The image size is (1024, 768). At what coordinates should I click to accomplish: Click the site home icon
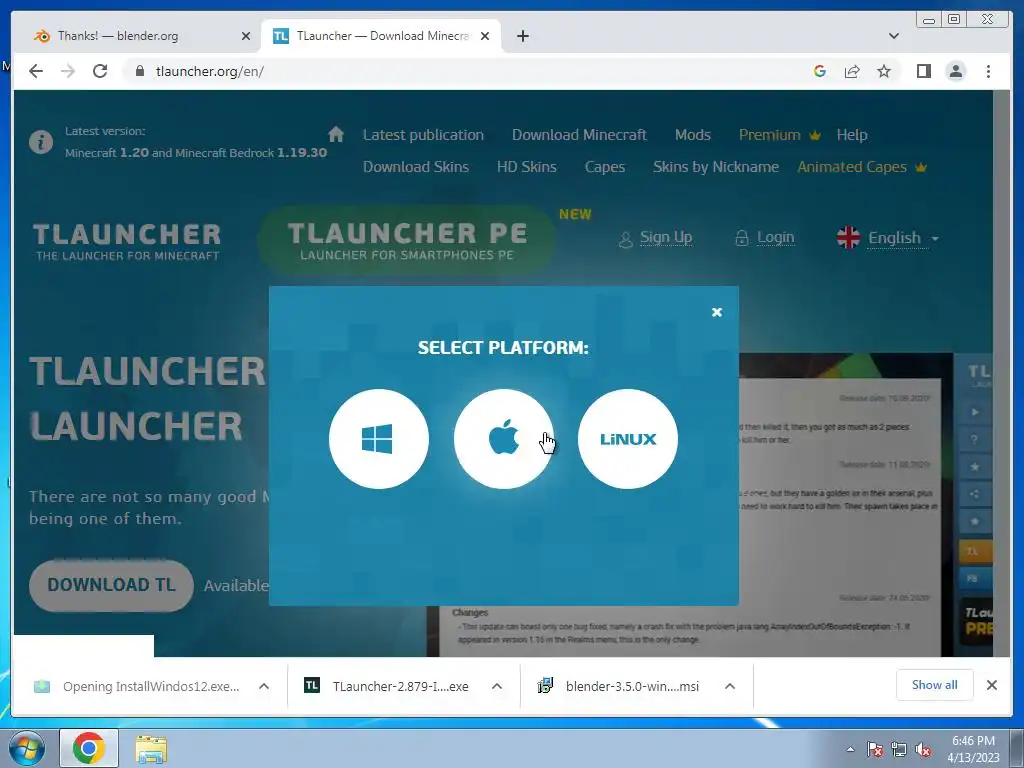pos(336,134)
